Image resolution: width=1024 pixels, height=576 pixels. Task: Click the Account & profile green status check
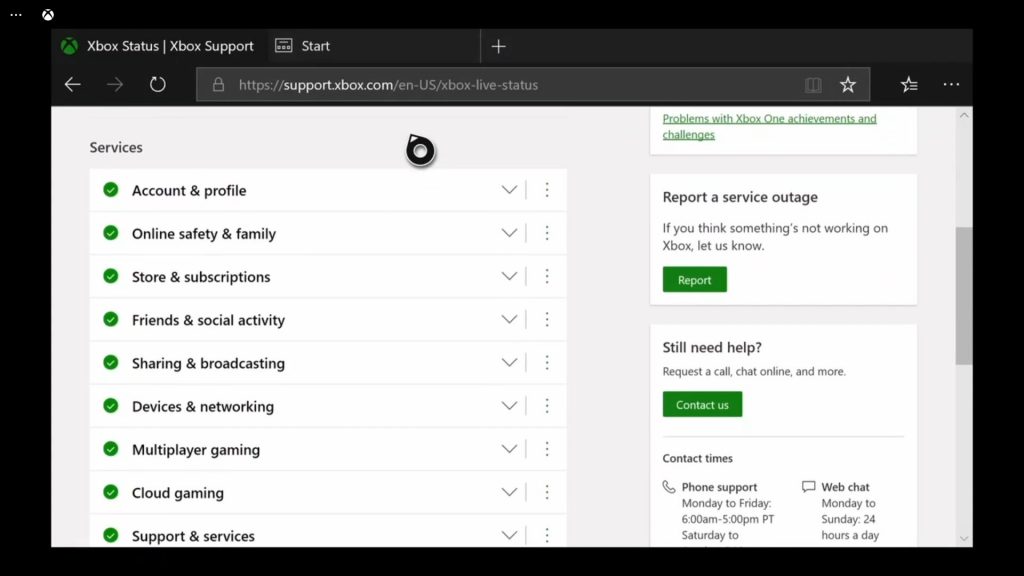pyautogui.click(x=111, y=189)
